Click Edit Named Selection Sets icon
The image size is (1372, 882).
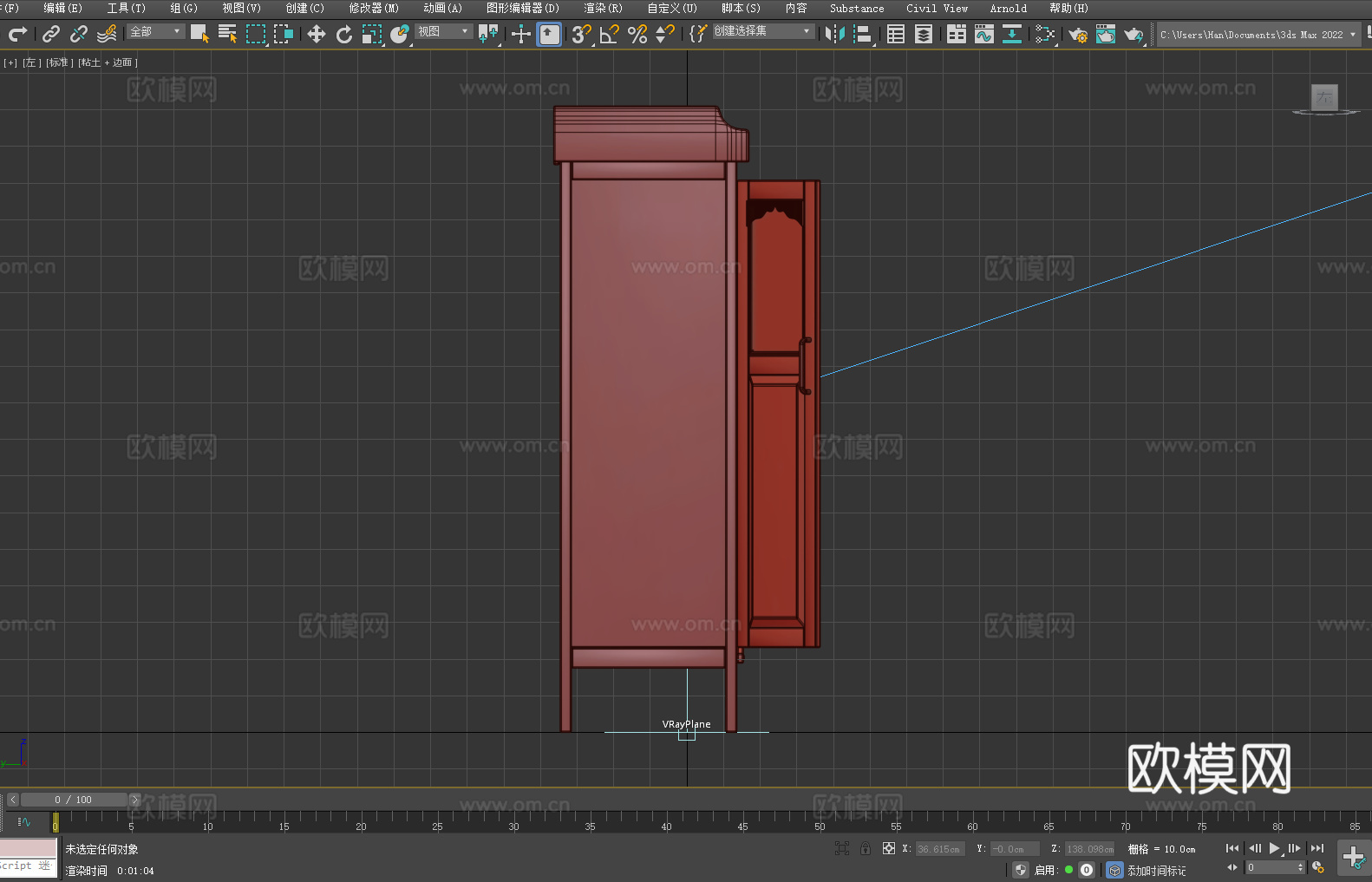[x=698, y=34]
